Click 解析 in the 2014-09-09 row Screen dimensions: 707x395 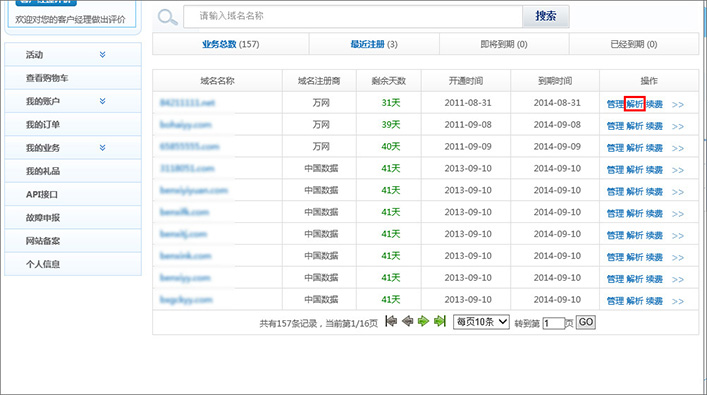click(x=635, y=148)
